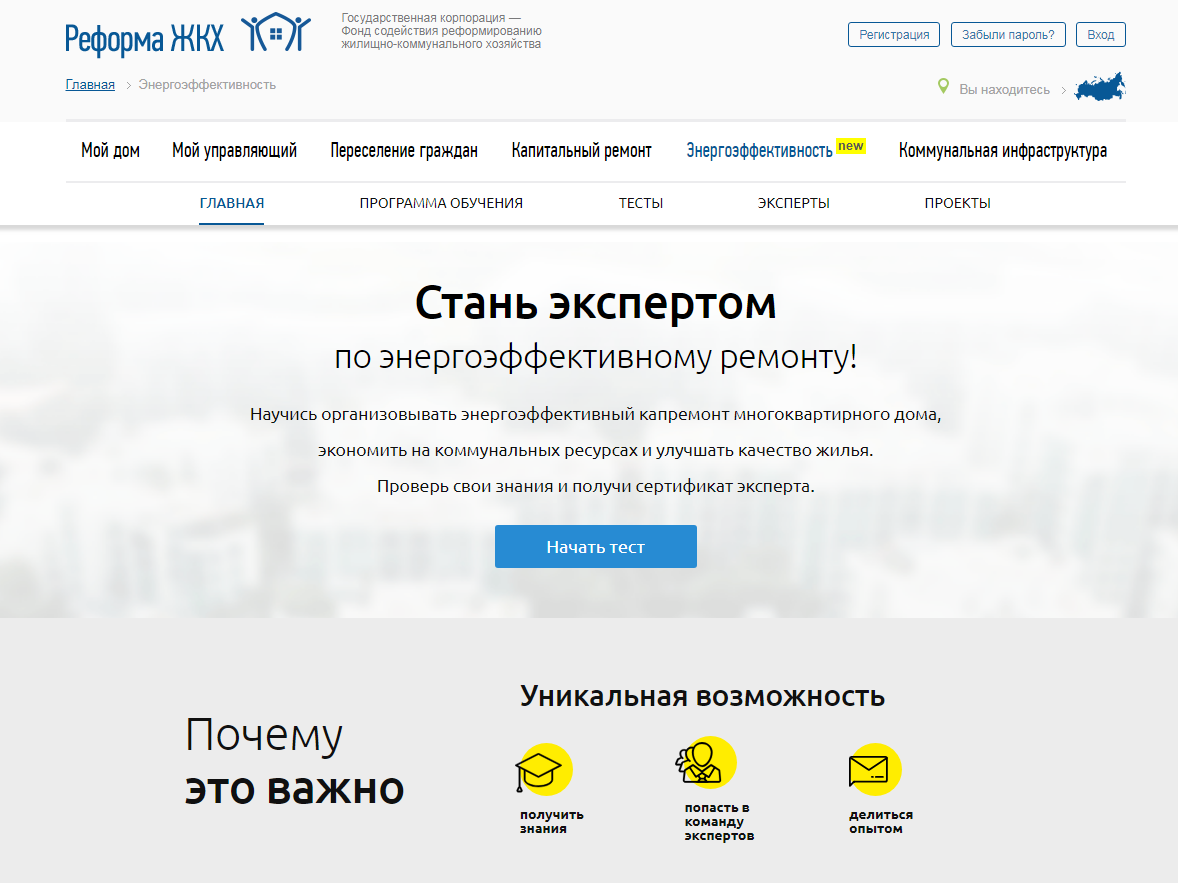Switch to Программа обучения tab
This screenshot has width=1178, height=883.
coord(441,203)
